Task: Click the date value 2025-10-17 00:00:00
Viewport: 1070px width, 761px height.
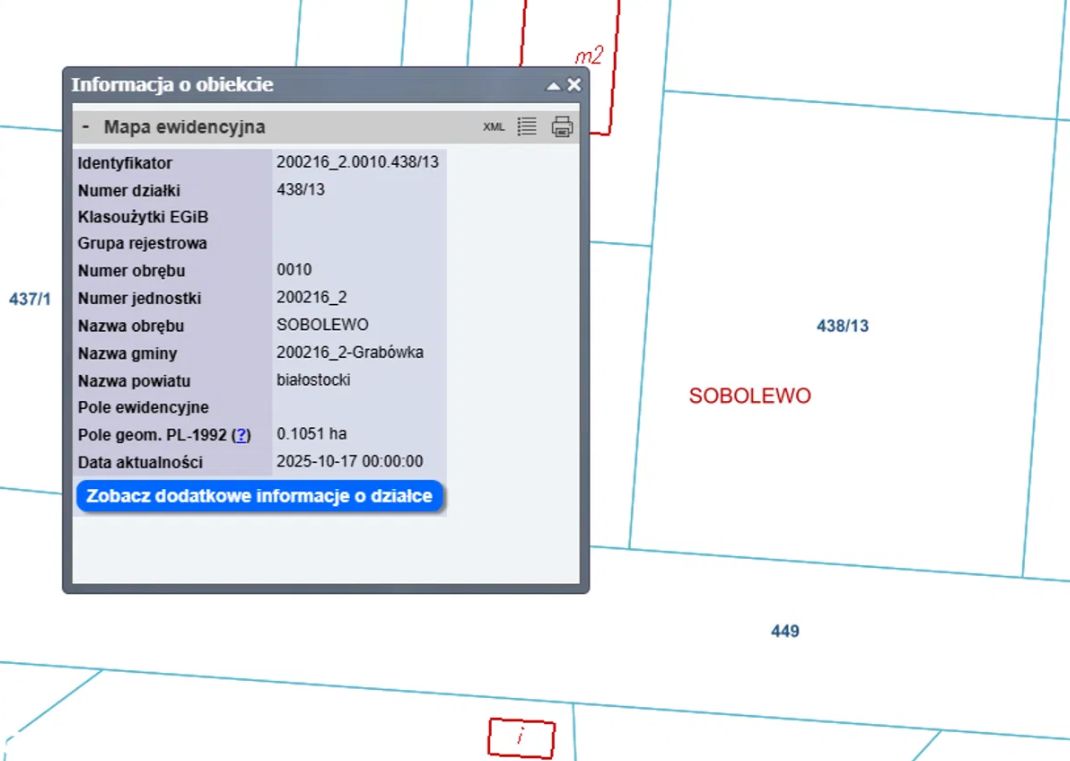Action: pyautogui.click(x=349, y=461)
